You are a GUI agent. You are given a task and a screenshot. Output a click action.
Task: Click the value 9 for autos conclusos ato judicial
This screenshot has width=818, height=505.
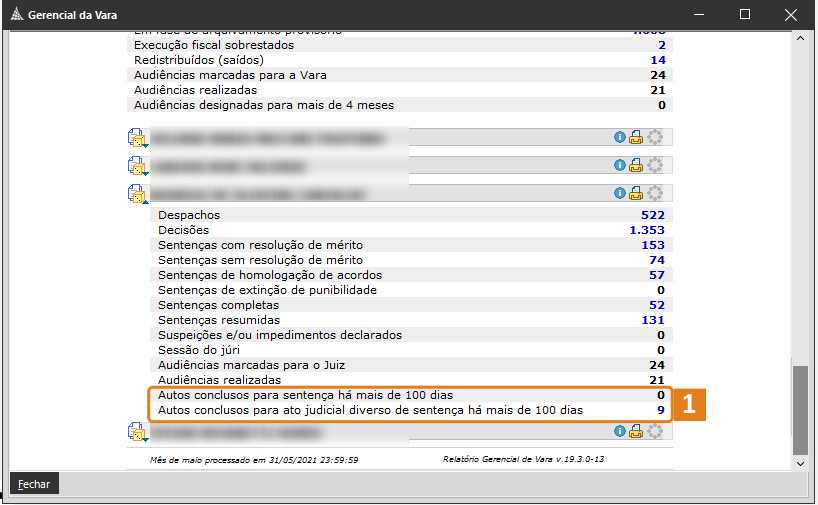point(661,410)
